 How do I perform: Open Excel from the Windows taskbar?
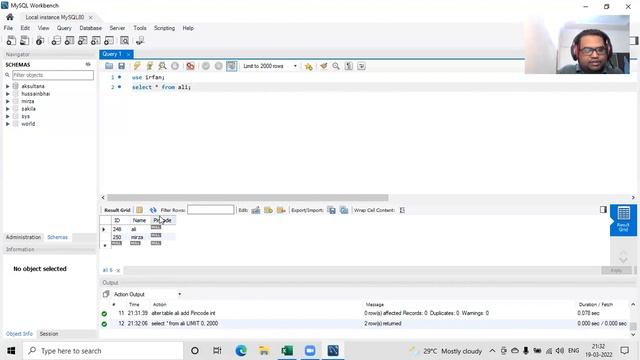(287, 351)
